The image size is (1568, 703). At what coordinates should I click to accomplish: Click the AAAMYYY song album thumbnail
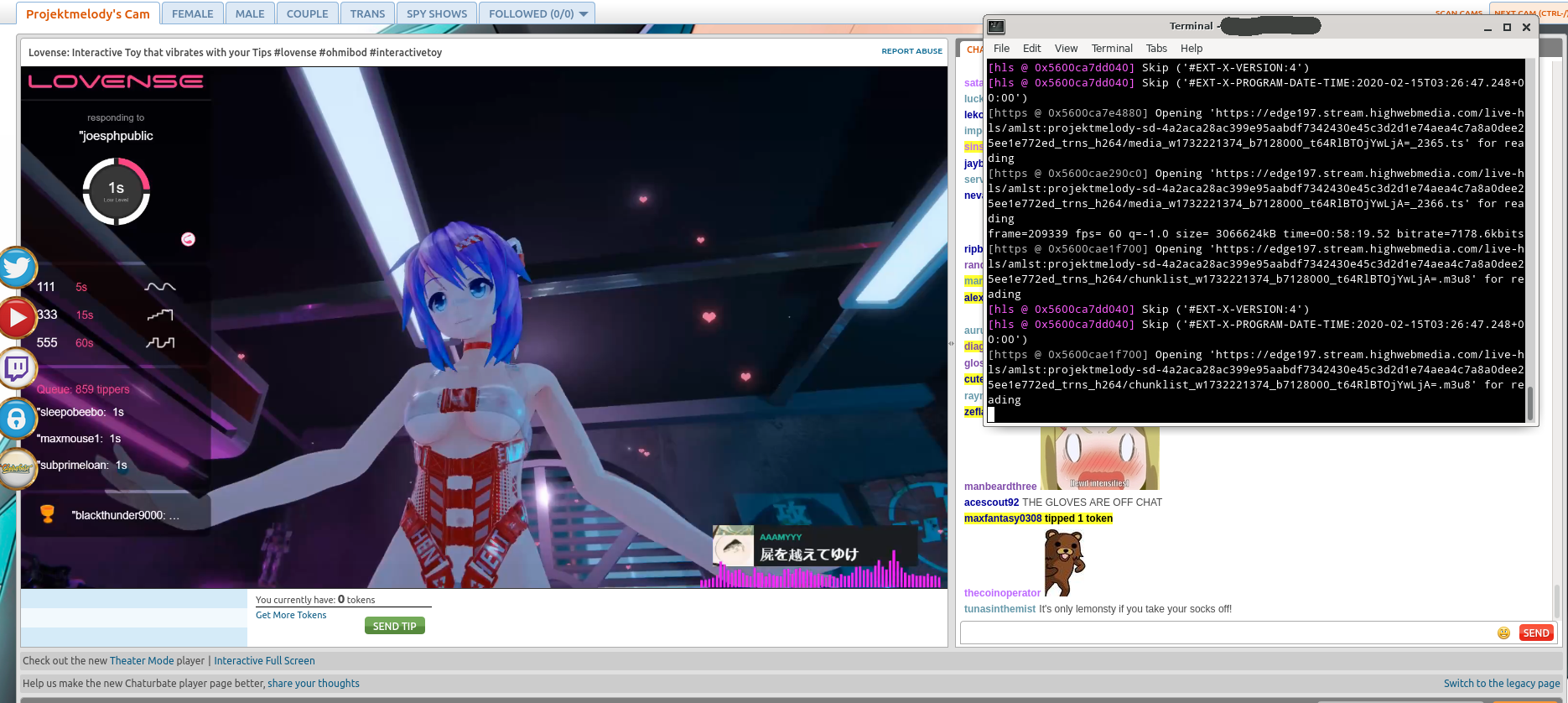pos(733,545)
